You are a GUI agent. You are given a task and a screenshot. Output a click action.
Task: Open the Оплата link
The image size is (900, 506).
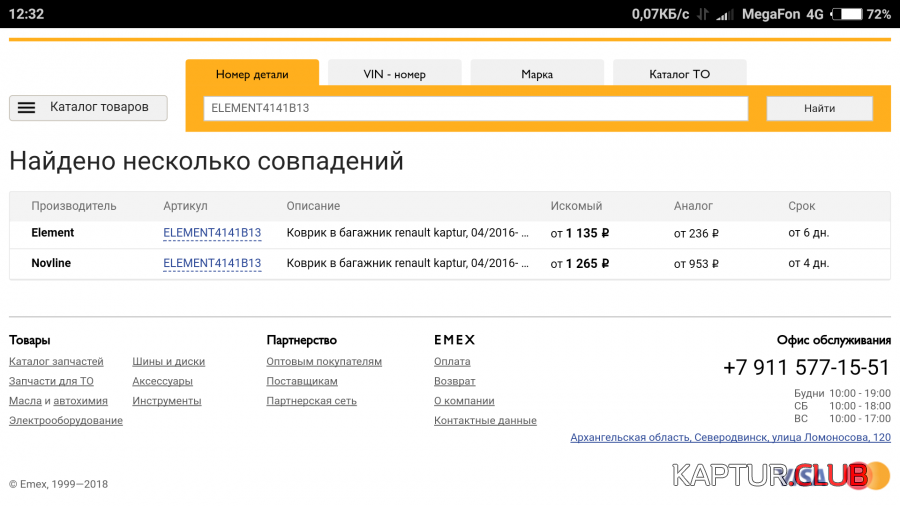[452, 361]
